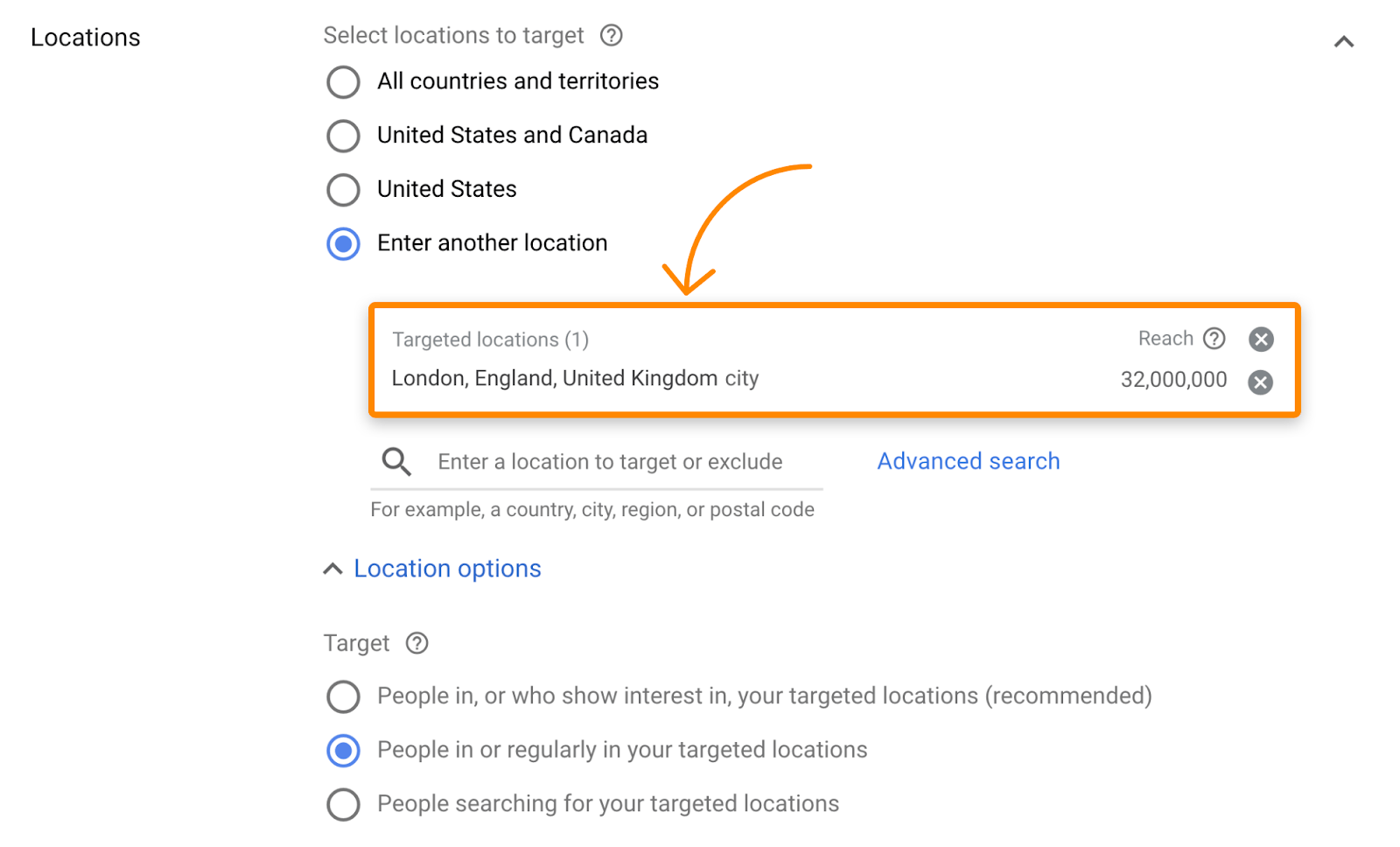Screen dimensions: 1400x847
Task: Click the search magnifier icon
Action: [x=395, y=461]
